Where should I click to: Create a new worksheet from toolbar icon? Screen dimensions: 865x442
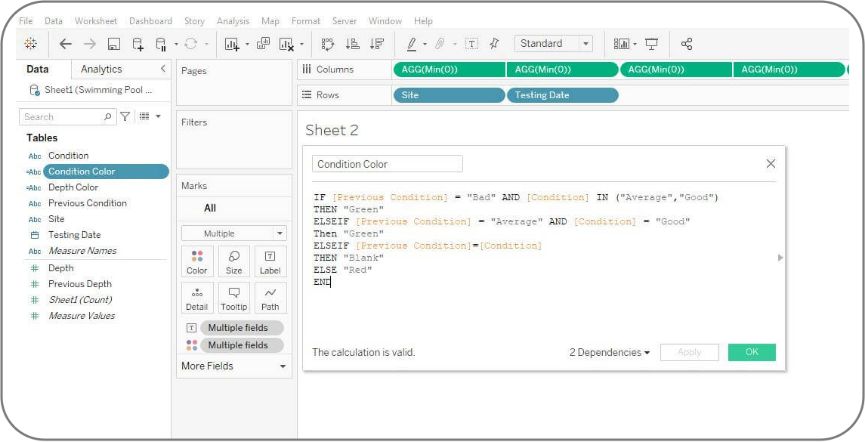click(x=232, y=44)
